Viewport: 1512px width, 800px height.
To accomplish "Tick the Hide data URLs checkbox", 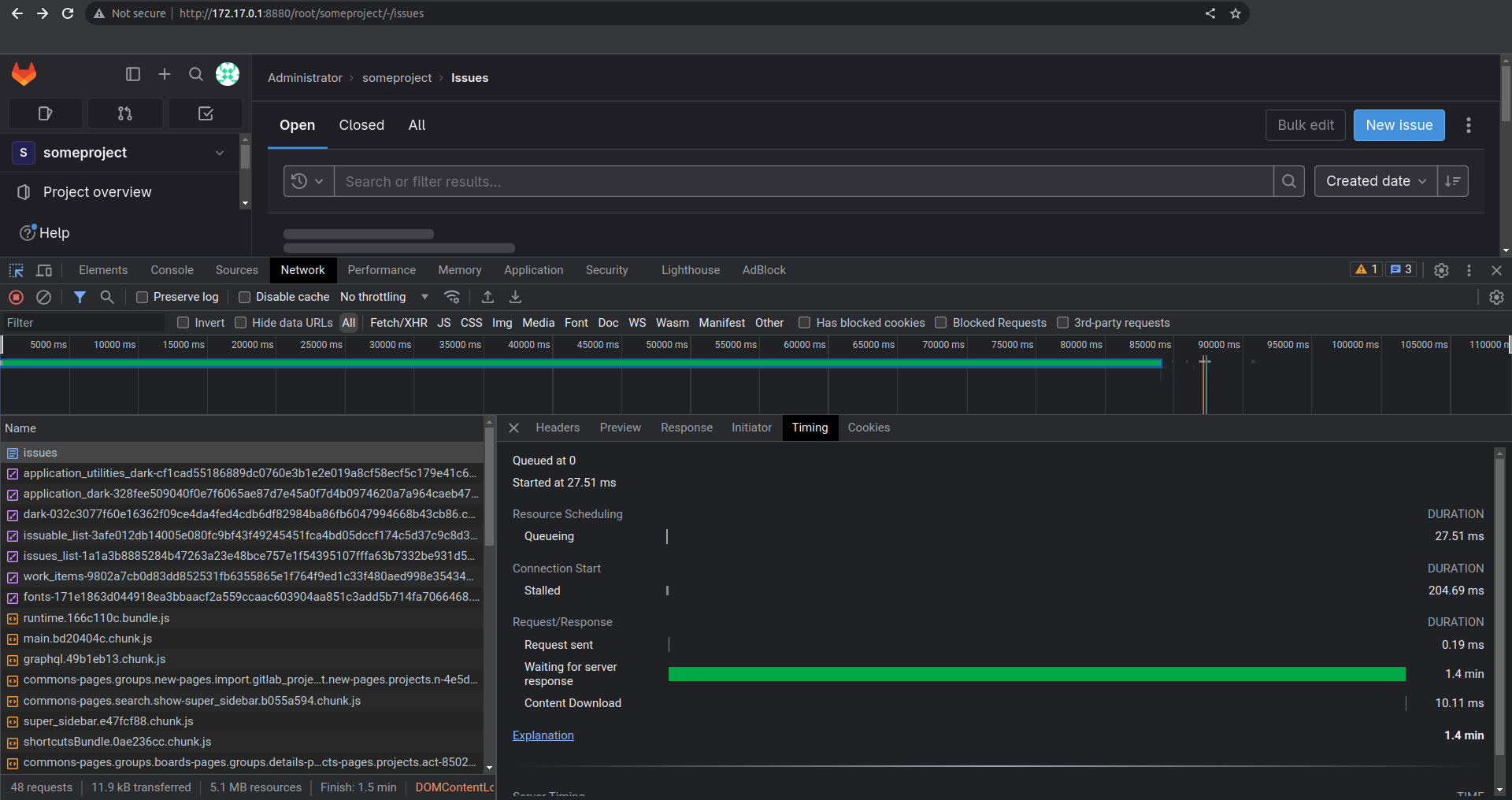I will click(241, 323).
